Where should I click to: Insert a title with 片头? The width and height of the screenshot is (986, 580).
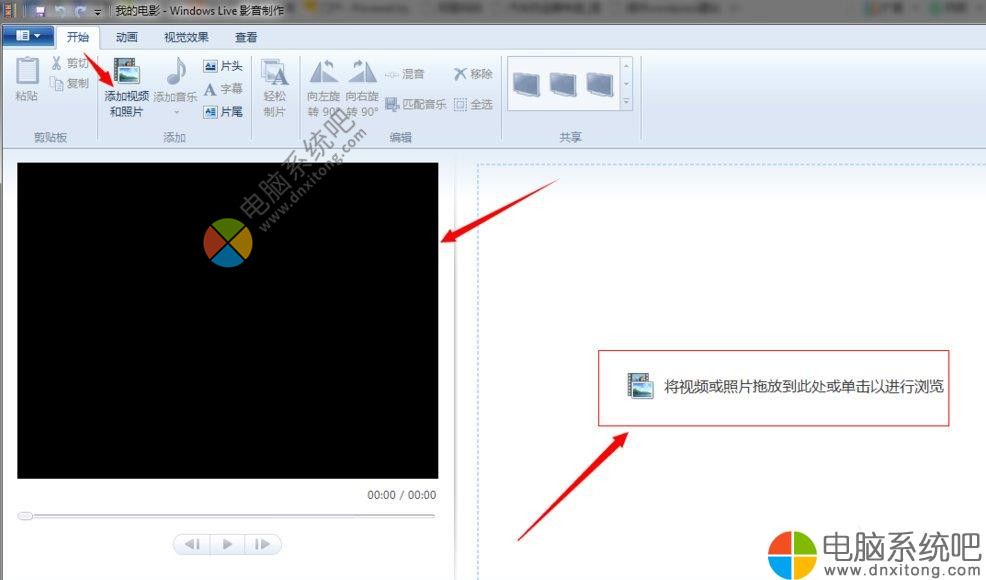pyautogui.click(x=223, y=66)
